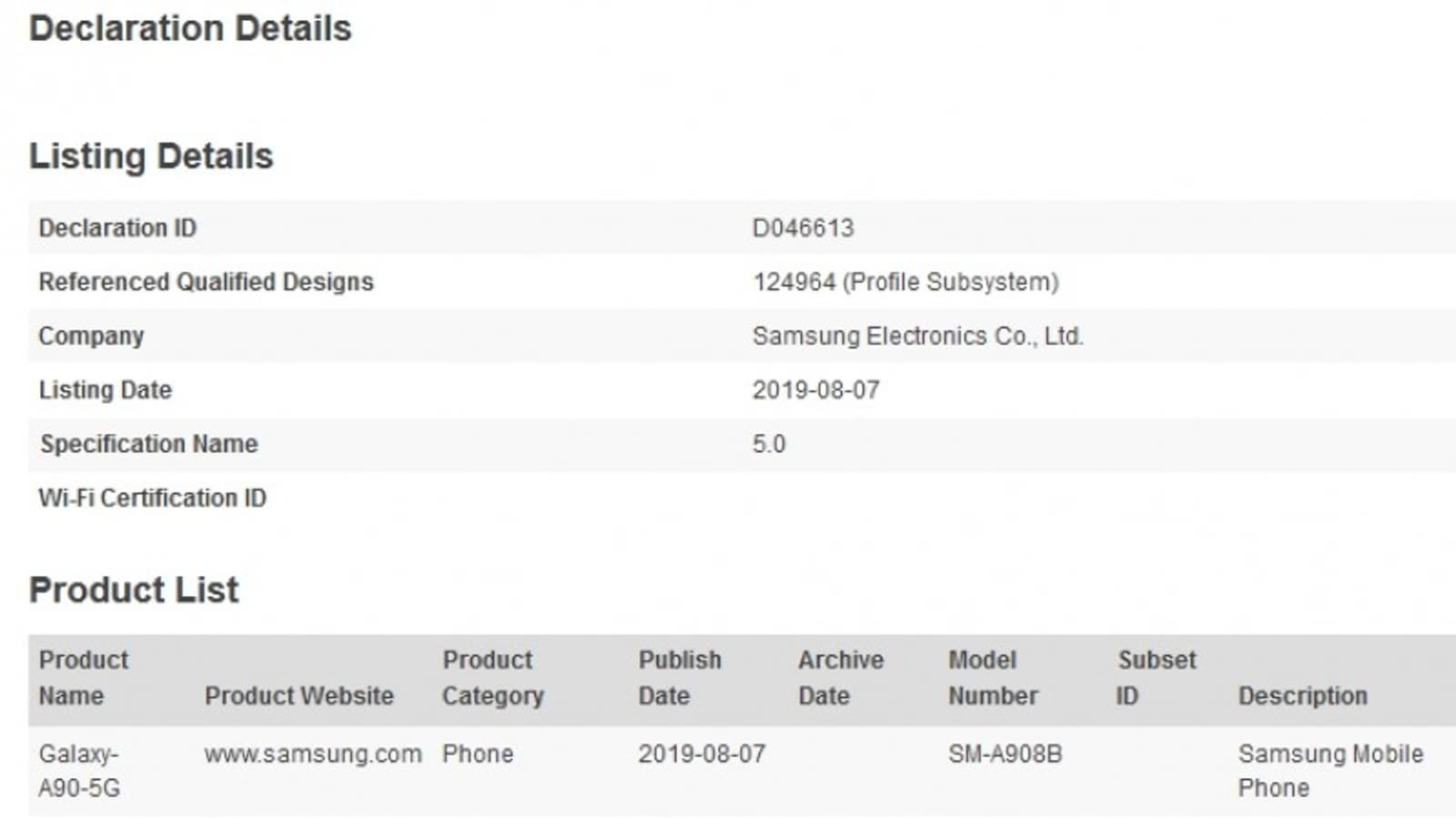The image size is (1456, 819).
Task: Click the Samsung Electronics Co., Ltd. company value
Action: (917, 337)
